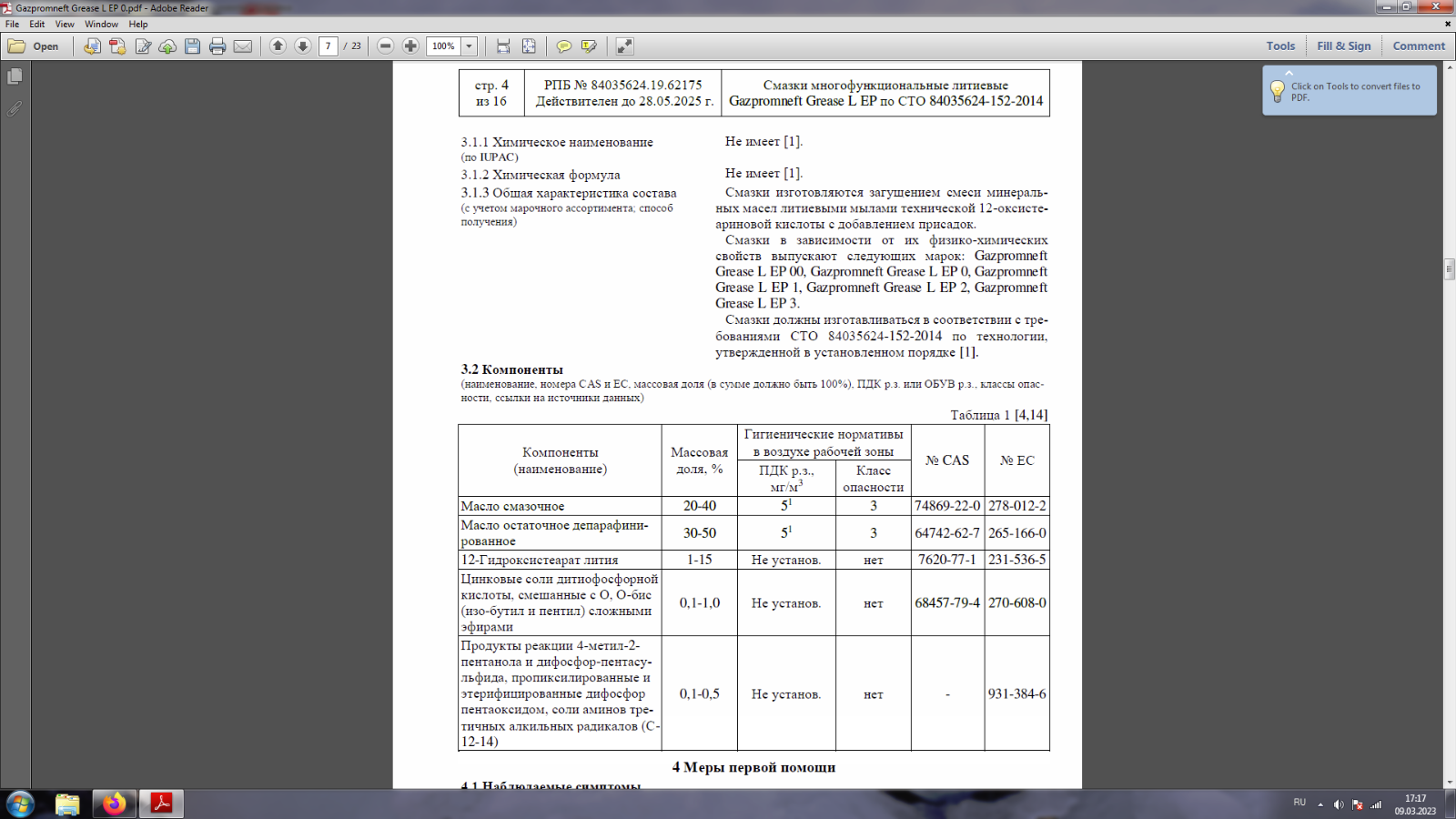1456x819 pixels.
Task: Open Windows Explorer from taskbar
Action: pyautogui.click(x=67, y=804)
